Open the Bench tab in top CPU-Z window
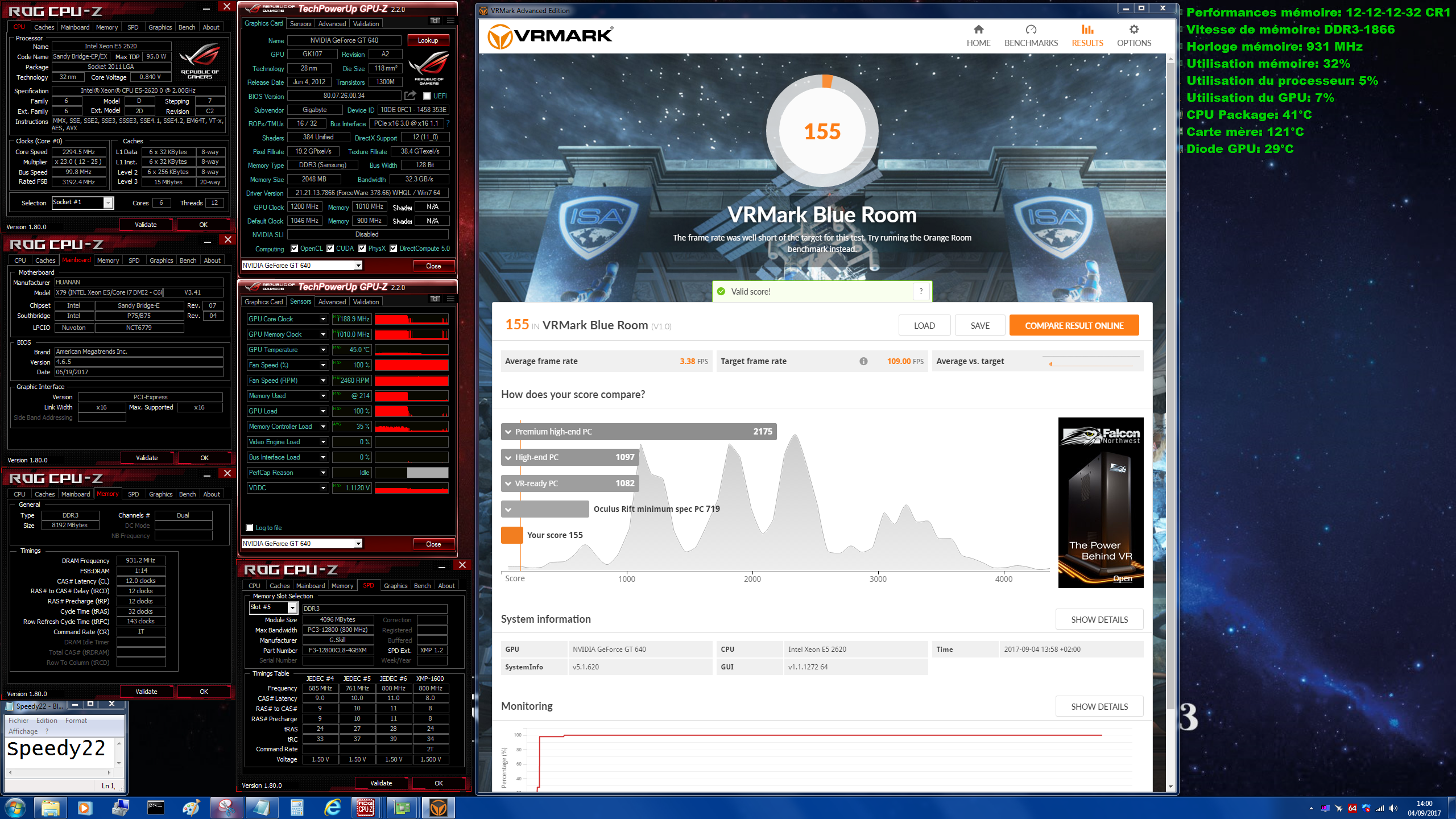Screen dimensions: 1456x819 click(x=187, y=27)
